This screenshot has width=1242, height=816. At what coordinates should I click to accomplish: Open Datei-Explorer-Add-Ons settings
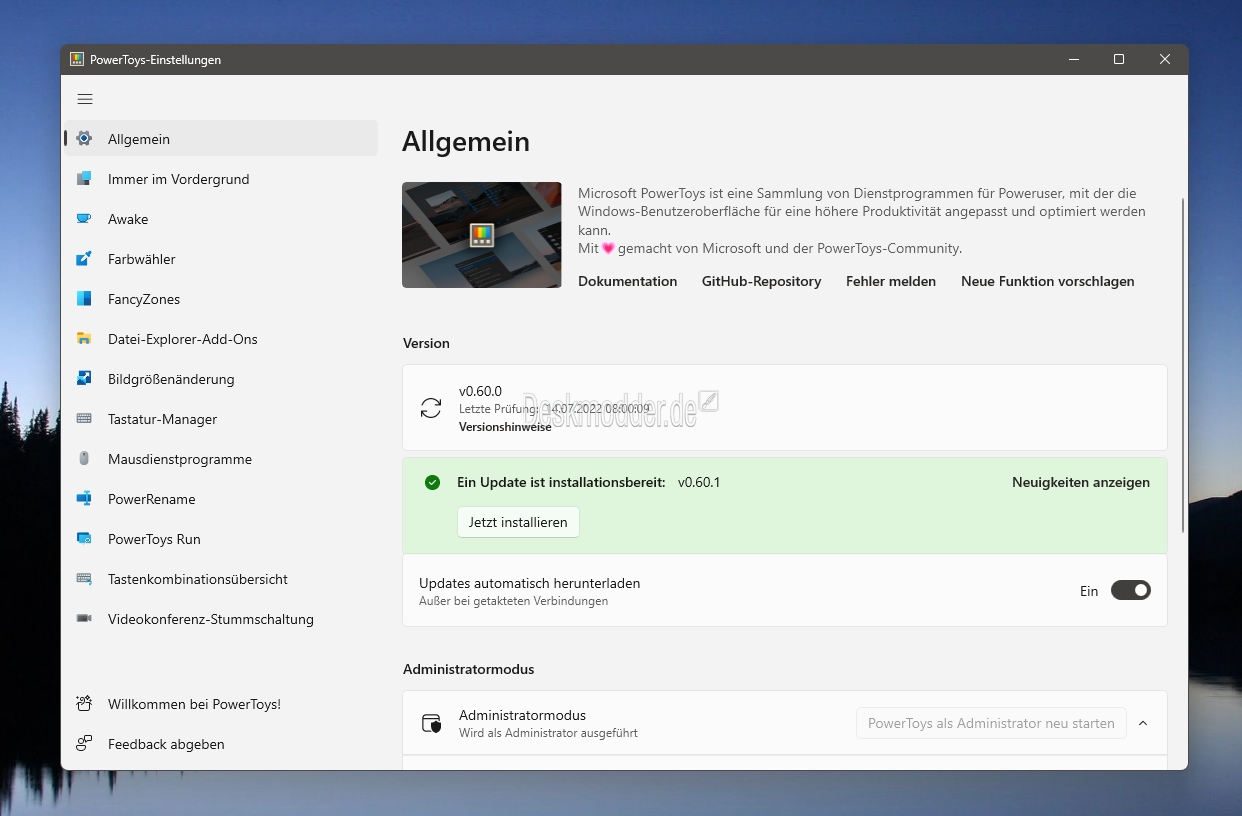point(221,339)
